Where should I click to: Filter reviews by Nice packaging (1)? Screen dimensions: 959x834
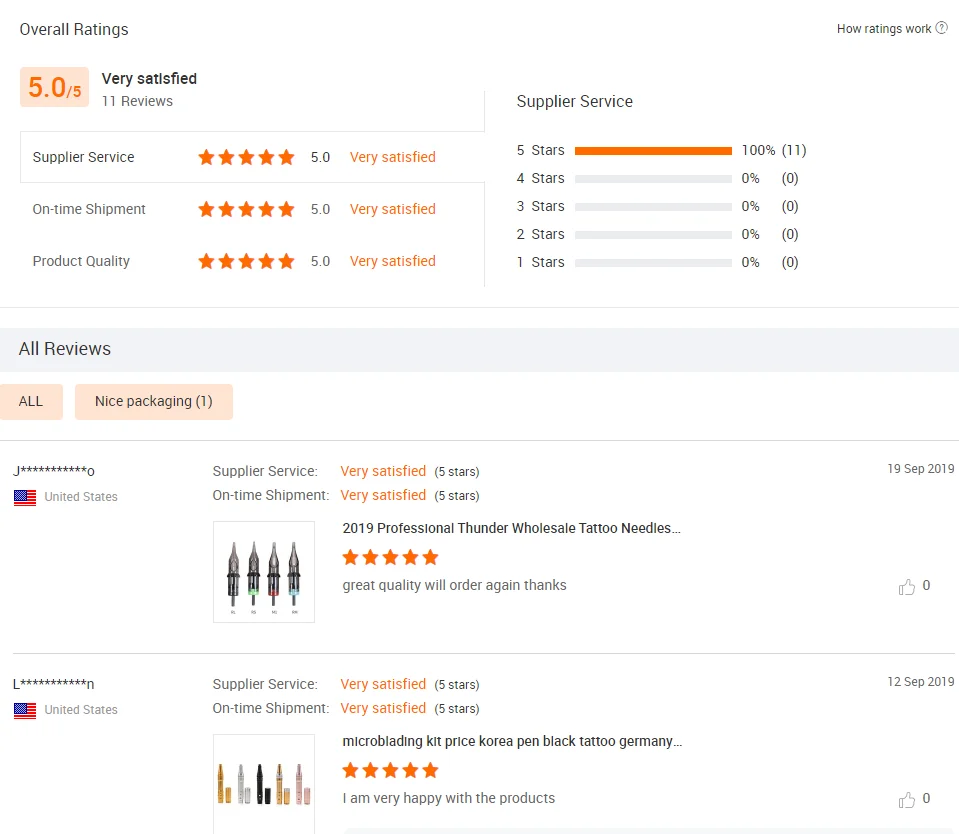(154, 401)
